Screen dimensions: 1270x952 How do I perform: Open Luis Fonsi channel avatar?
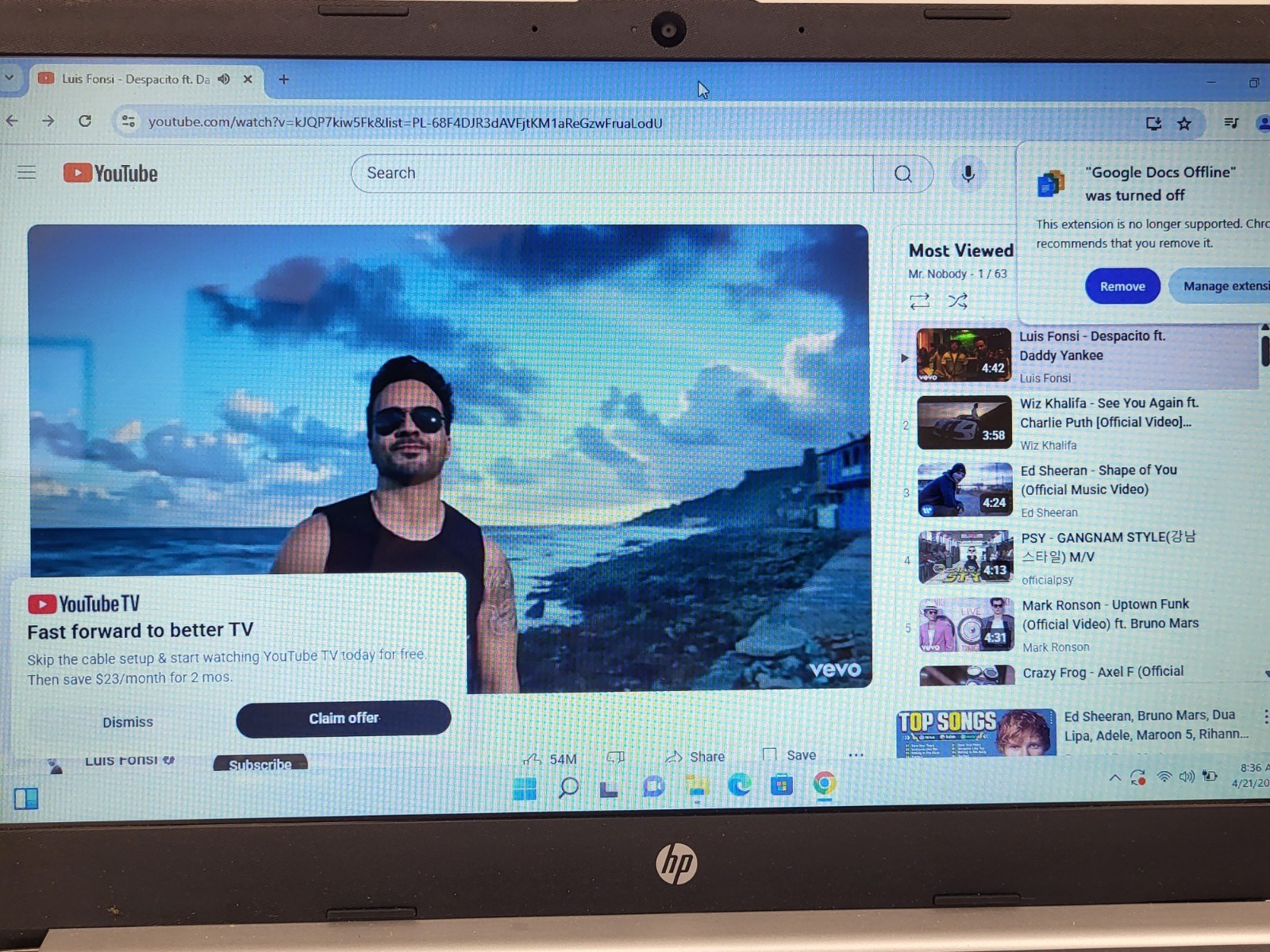tap(54, 765)
